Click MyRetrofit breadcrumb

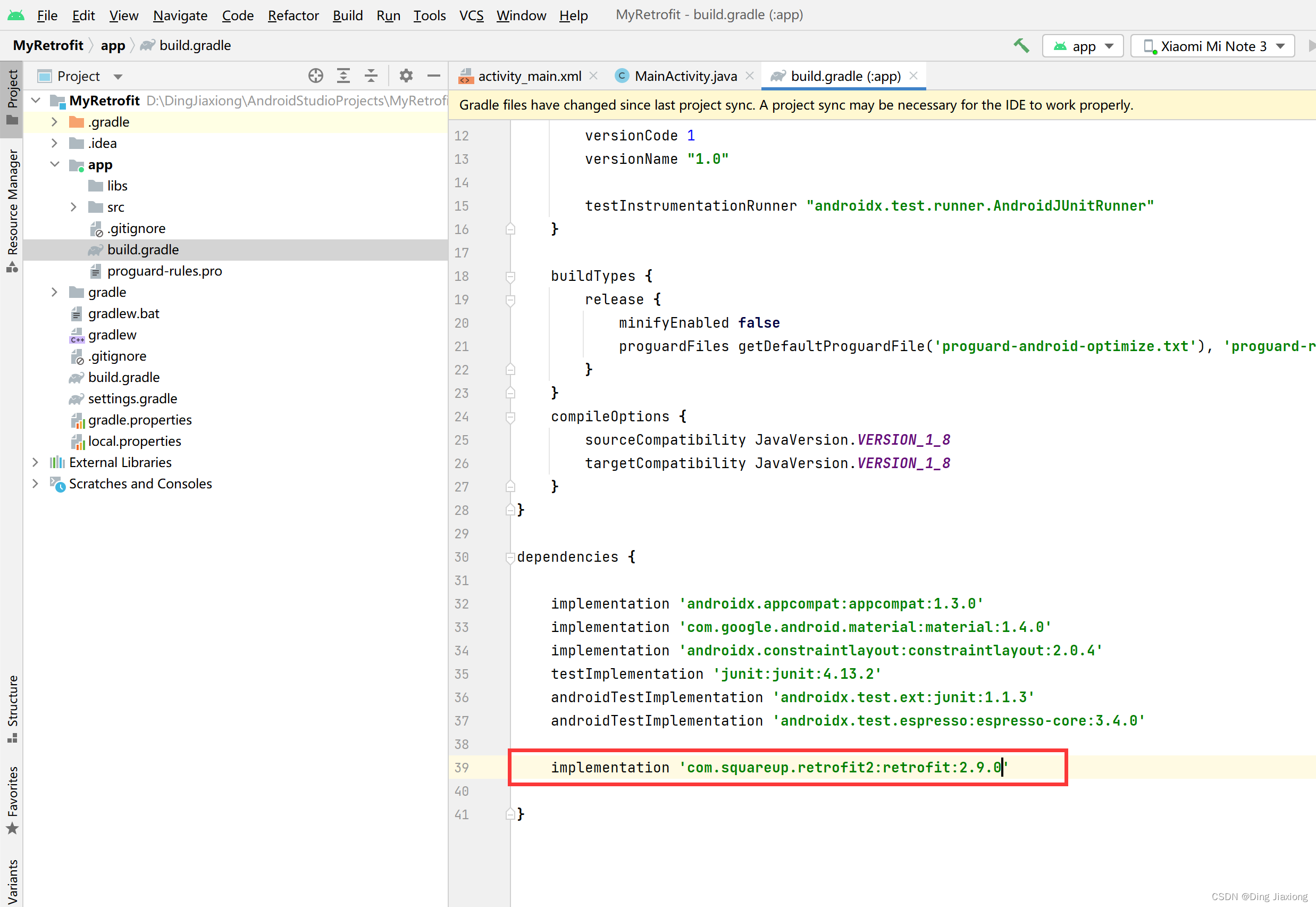tap(48, 45)
